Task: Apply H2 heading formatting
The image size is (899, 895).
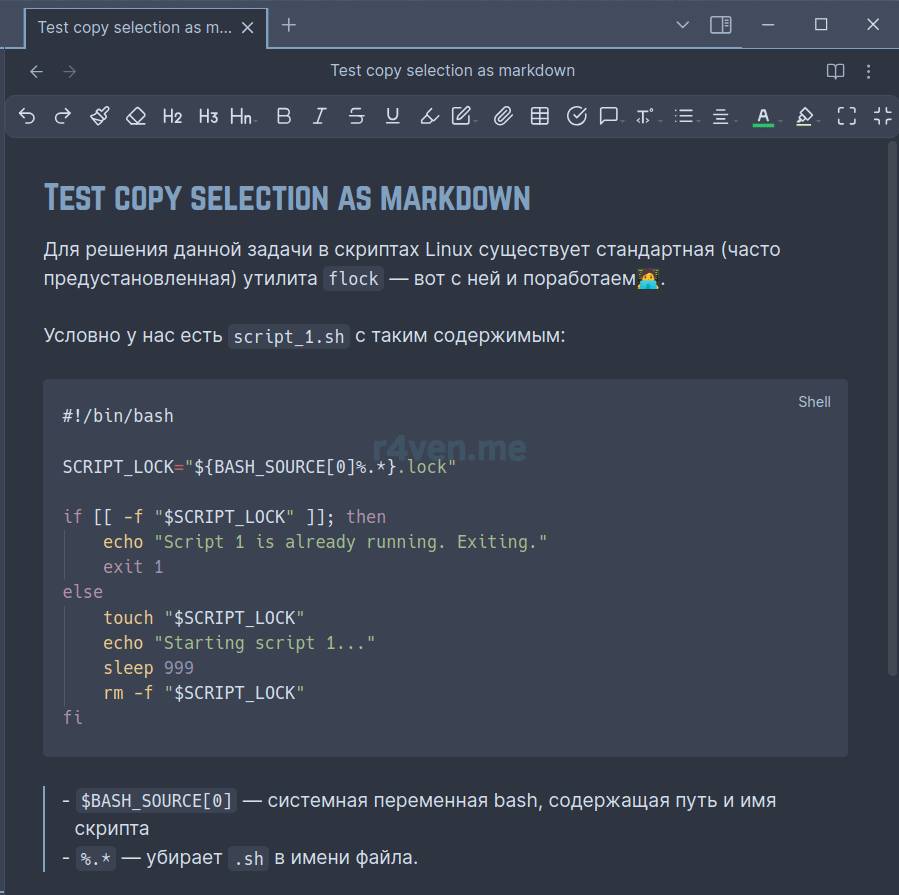Action: pos(172,117)
